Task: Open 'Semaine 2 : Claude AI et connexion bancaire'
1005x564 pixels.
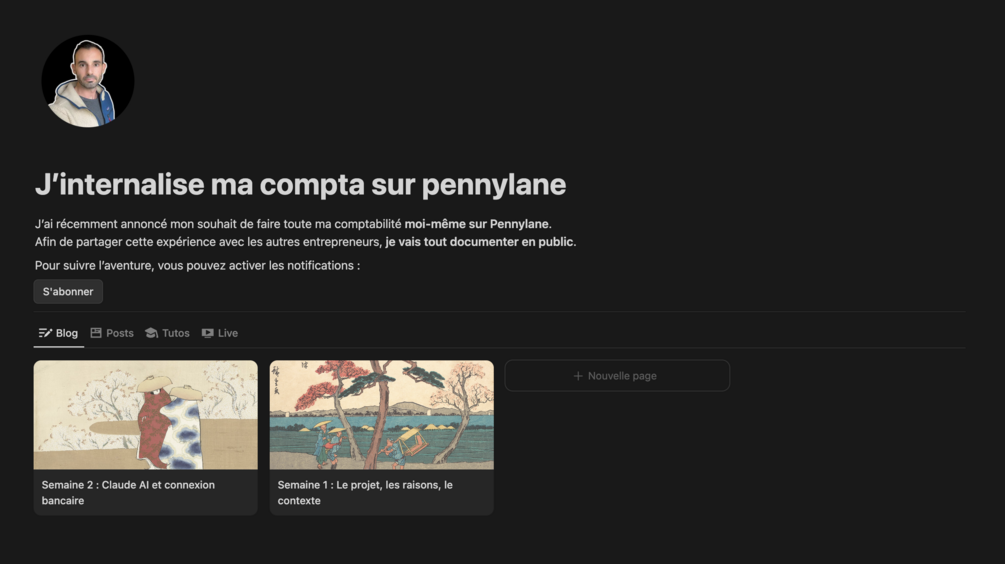Action: point(128,493)
